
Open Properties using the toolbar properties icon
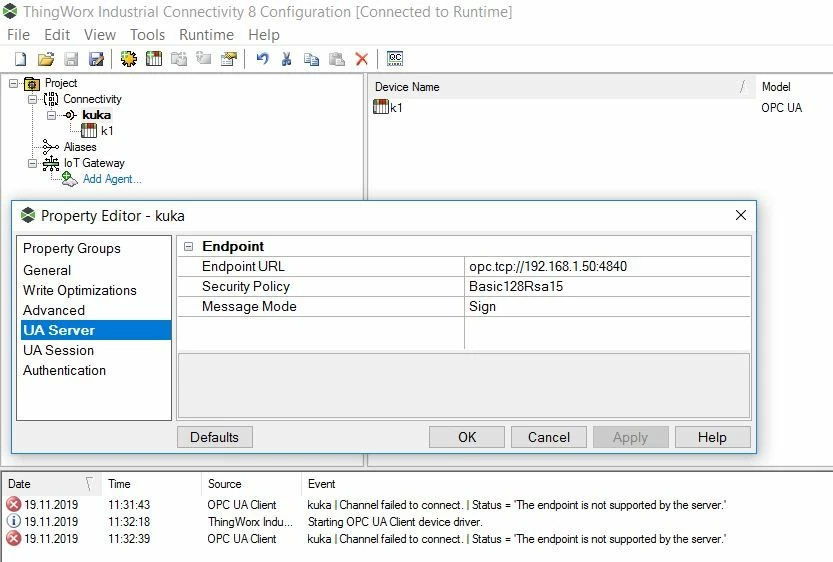[229, 58]
